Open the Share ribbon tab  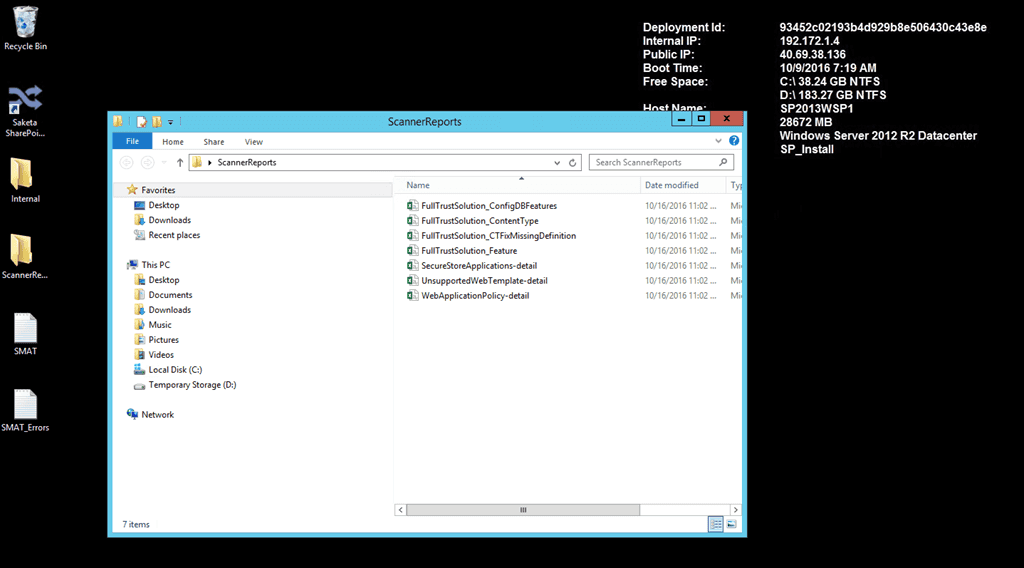tap(214, 142)
